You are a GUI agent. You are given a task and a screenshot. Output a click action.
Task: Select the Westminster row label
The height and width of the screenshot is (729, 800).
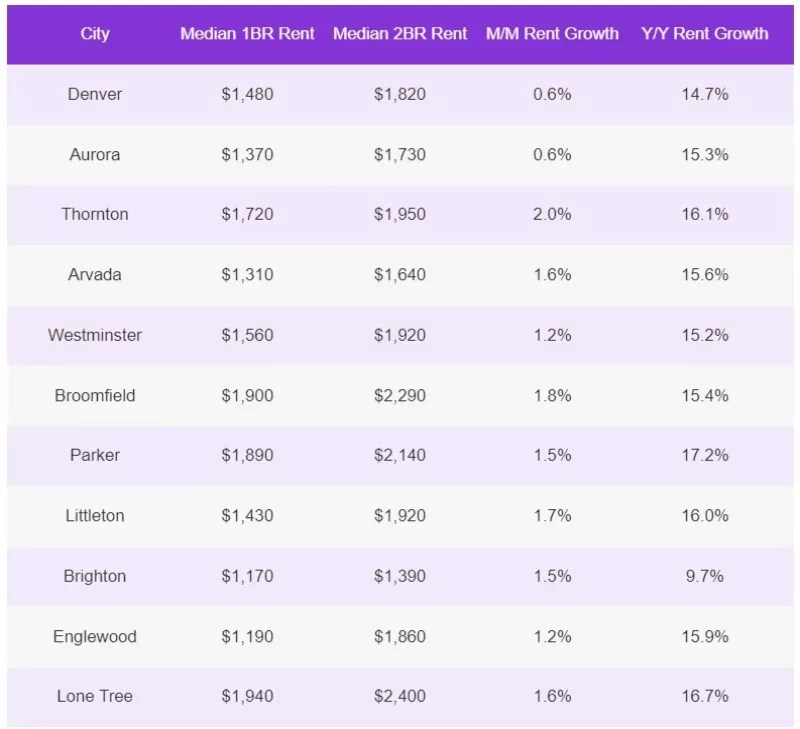[95, 335]
